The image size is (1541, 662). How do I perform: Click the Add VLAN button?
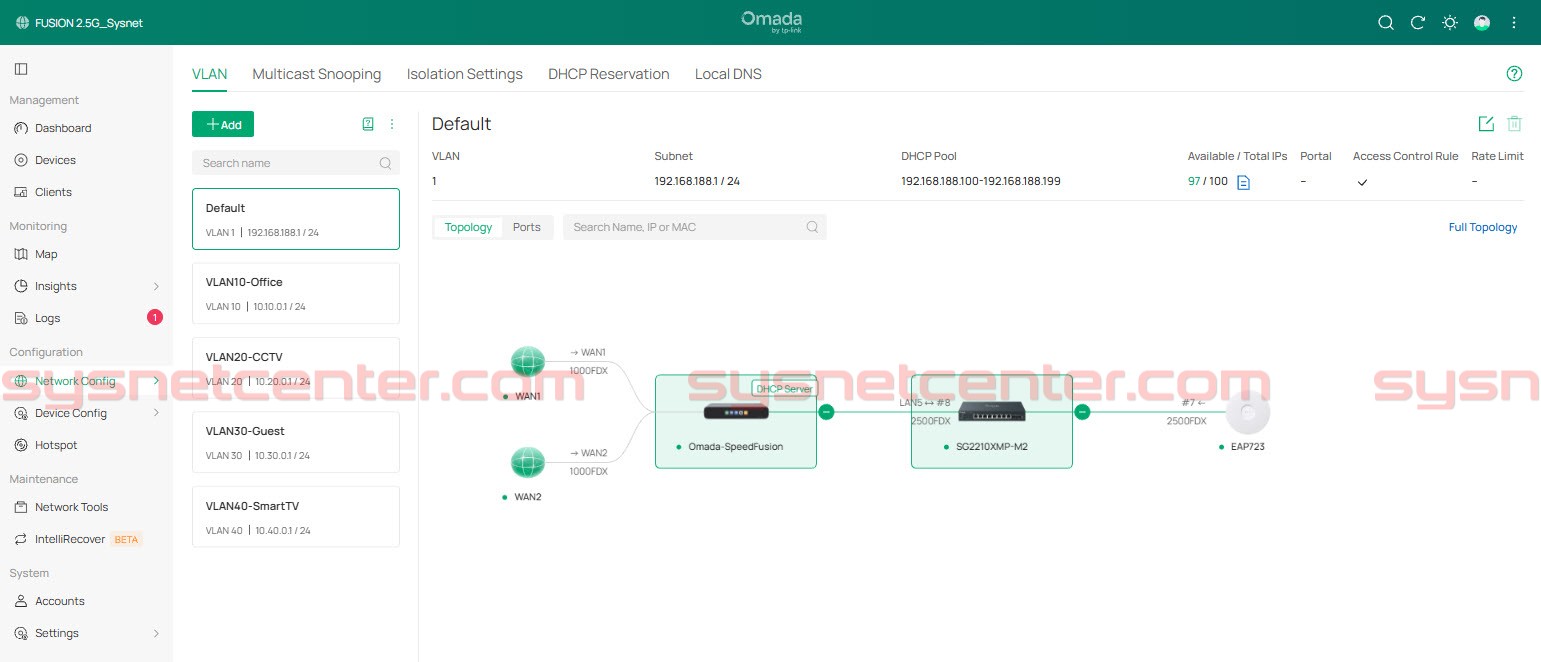[x=223, y=124]
